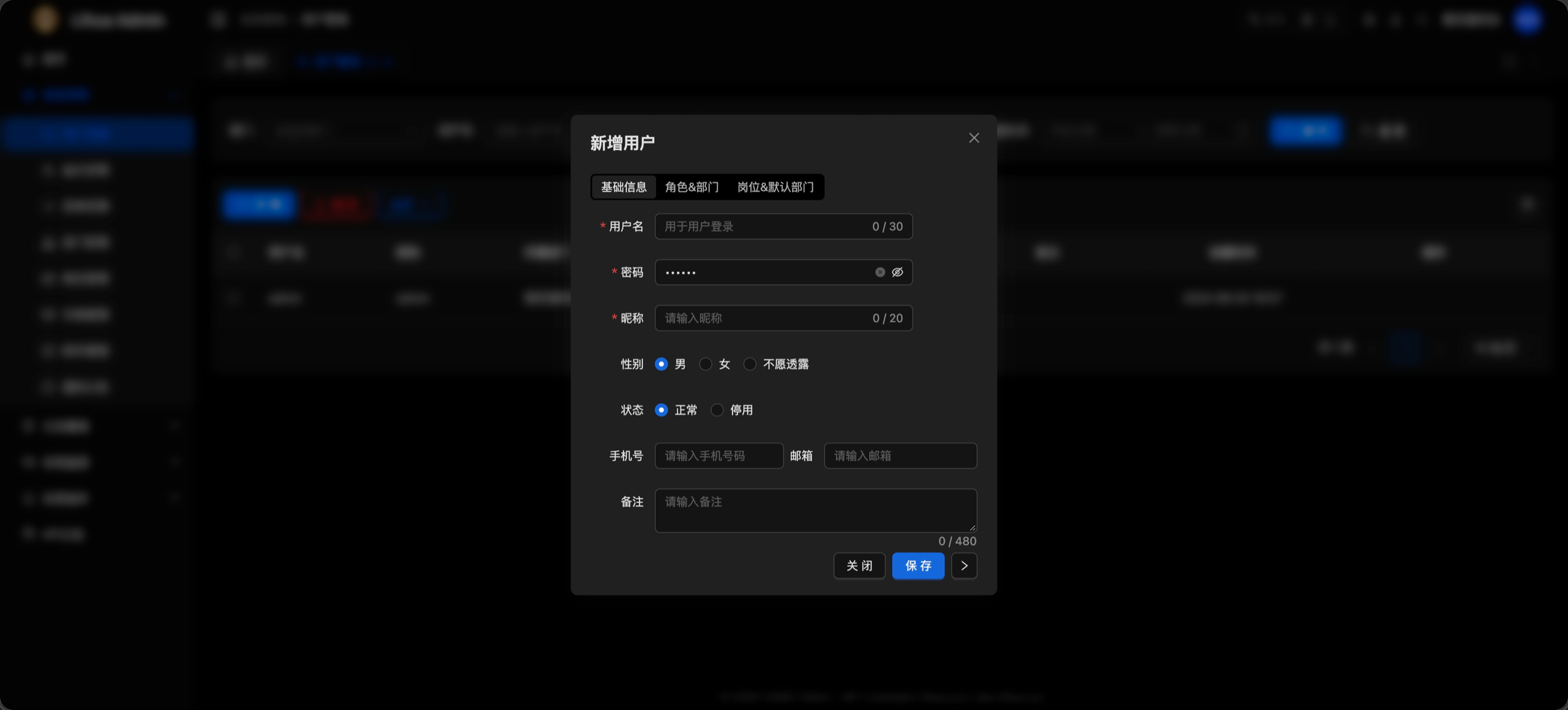Focus the 邮箱 input field
Image resolution: width=1568 pixels, height=710 pixels.
pyautogui.click(x=900, y=456)
